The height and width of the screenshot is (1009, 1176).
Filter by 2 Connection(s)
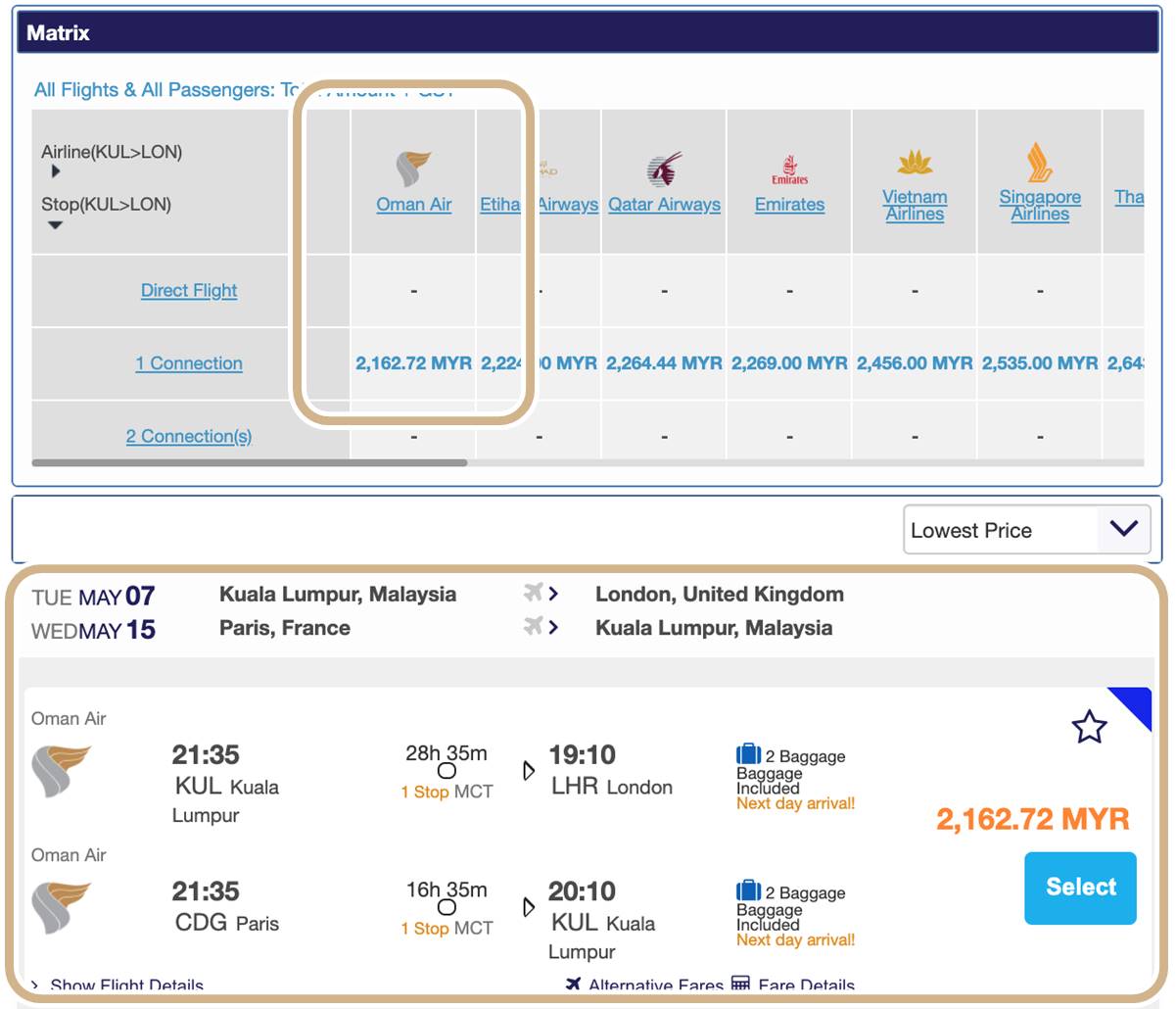tap(189, 436)
